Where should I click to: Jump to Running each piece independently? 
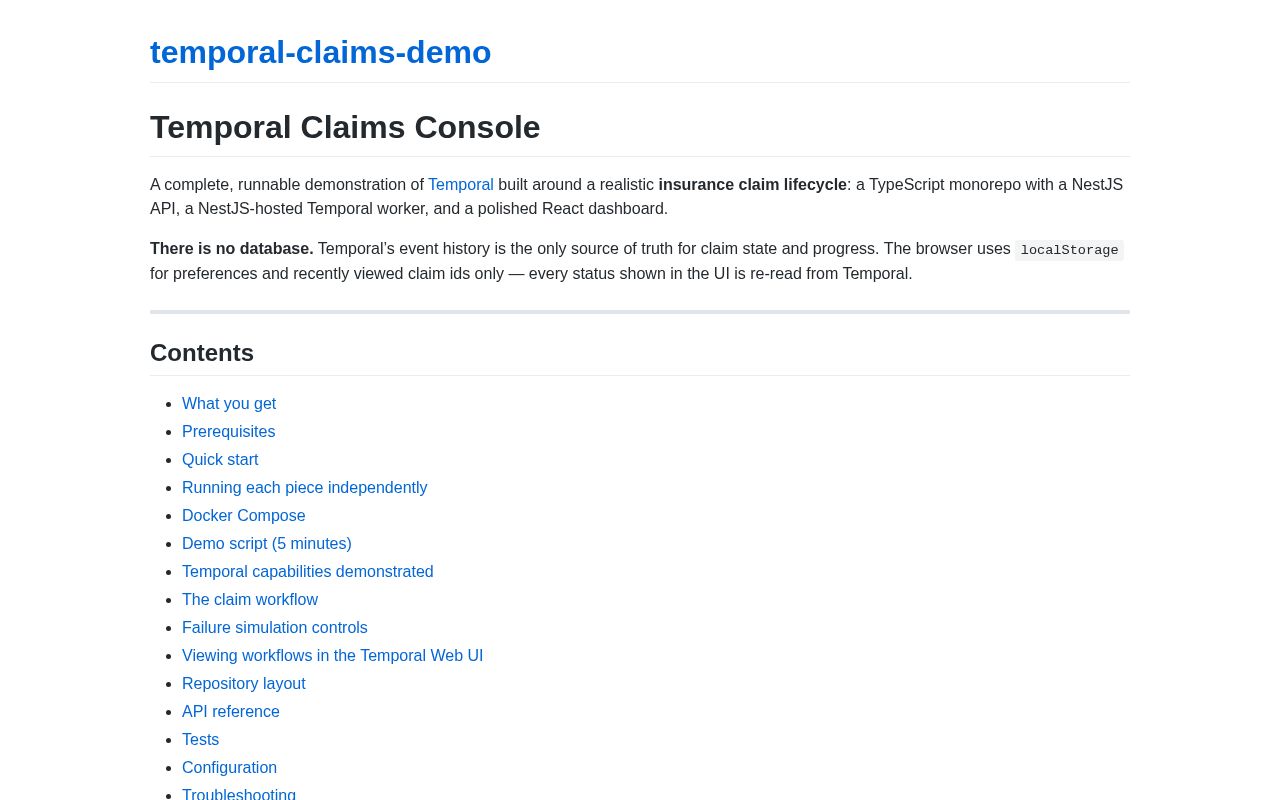click(304, 488)
